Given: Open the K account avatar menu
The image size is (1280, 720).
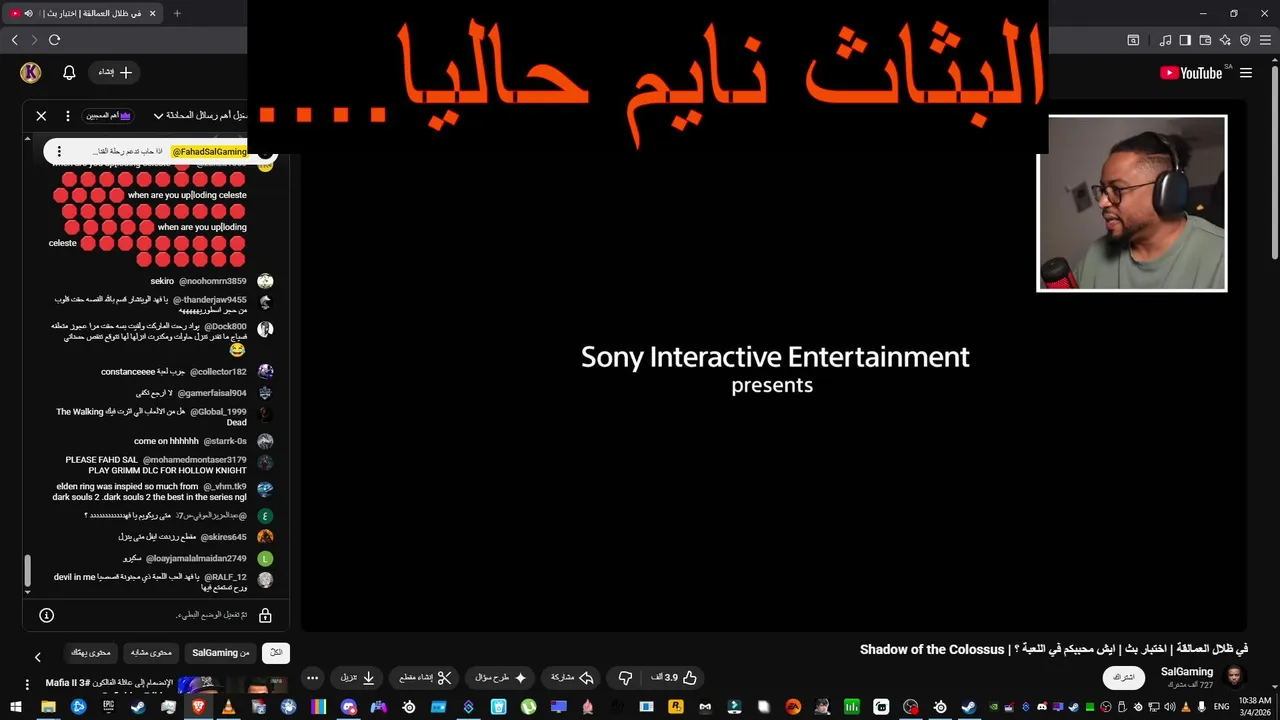Looking at the screenshot, I should 30,72.
